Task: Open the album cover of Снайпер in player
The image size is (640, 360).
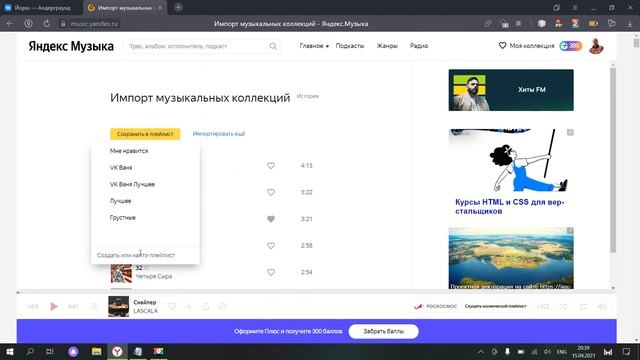Action: pos(118,306)
